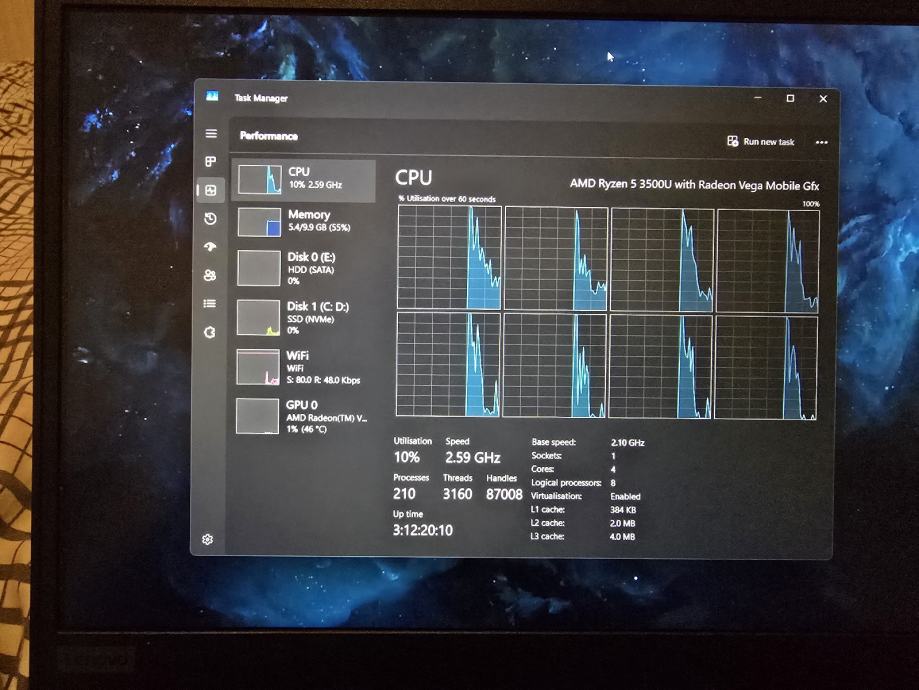Click the Base speed 2.10 GHz value
The image size is (919, 690).
(627, 443)
